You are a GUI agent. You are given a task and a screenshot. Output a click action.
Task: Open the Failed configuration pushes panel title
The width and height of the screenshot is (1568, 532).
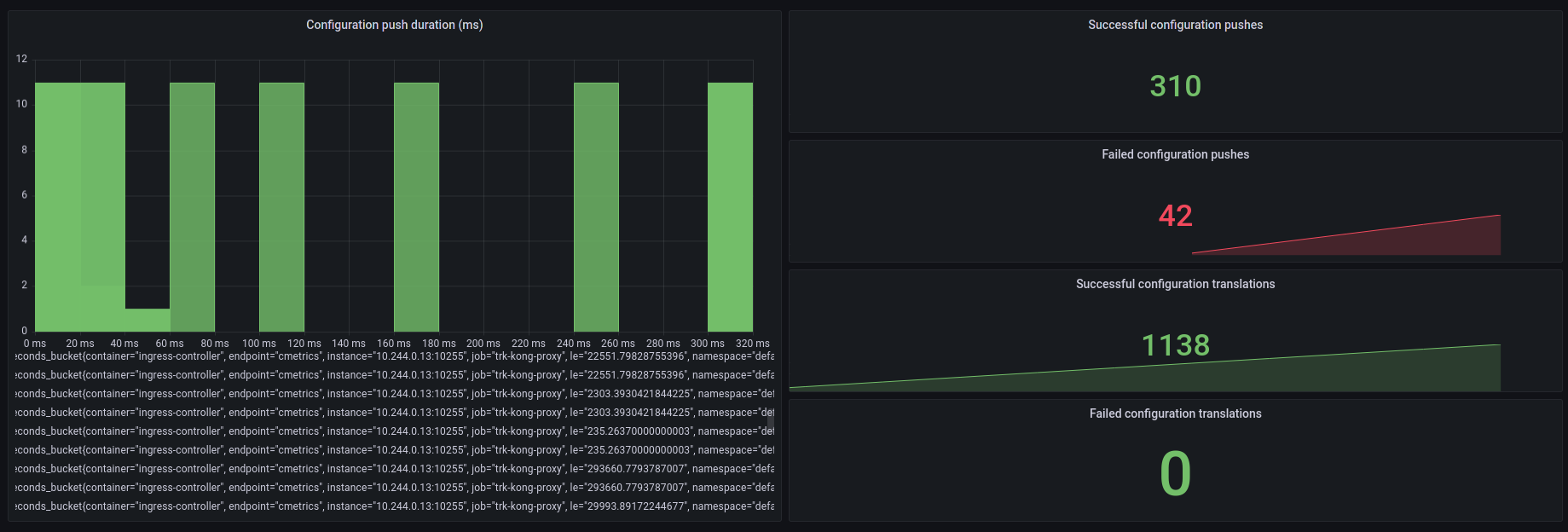point(1175,154)
